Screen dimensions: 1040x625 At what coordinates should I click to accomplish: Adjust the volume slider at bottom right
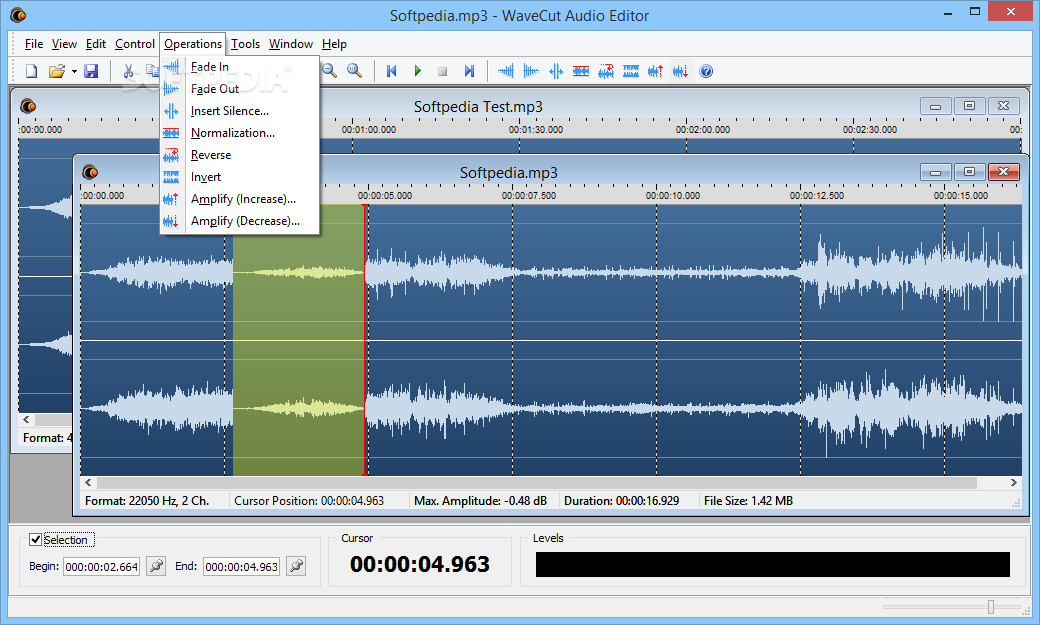[x=991, y=607]
